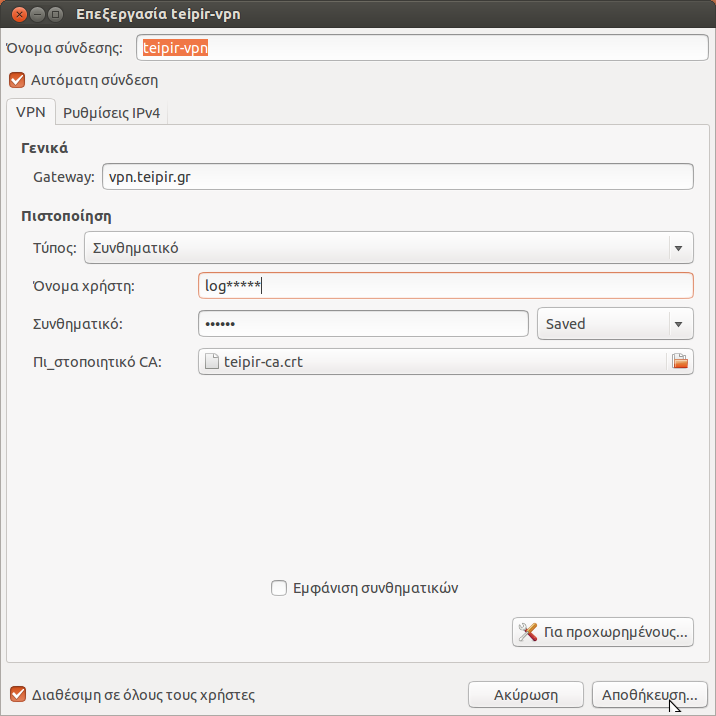
Task: Click the Τύπος: label
Action: 55,248
